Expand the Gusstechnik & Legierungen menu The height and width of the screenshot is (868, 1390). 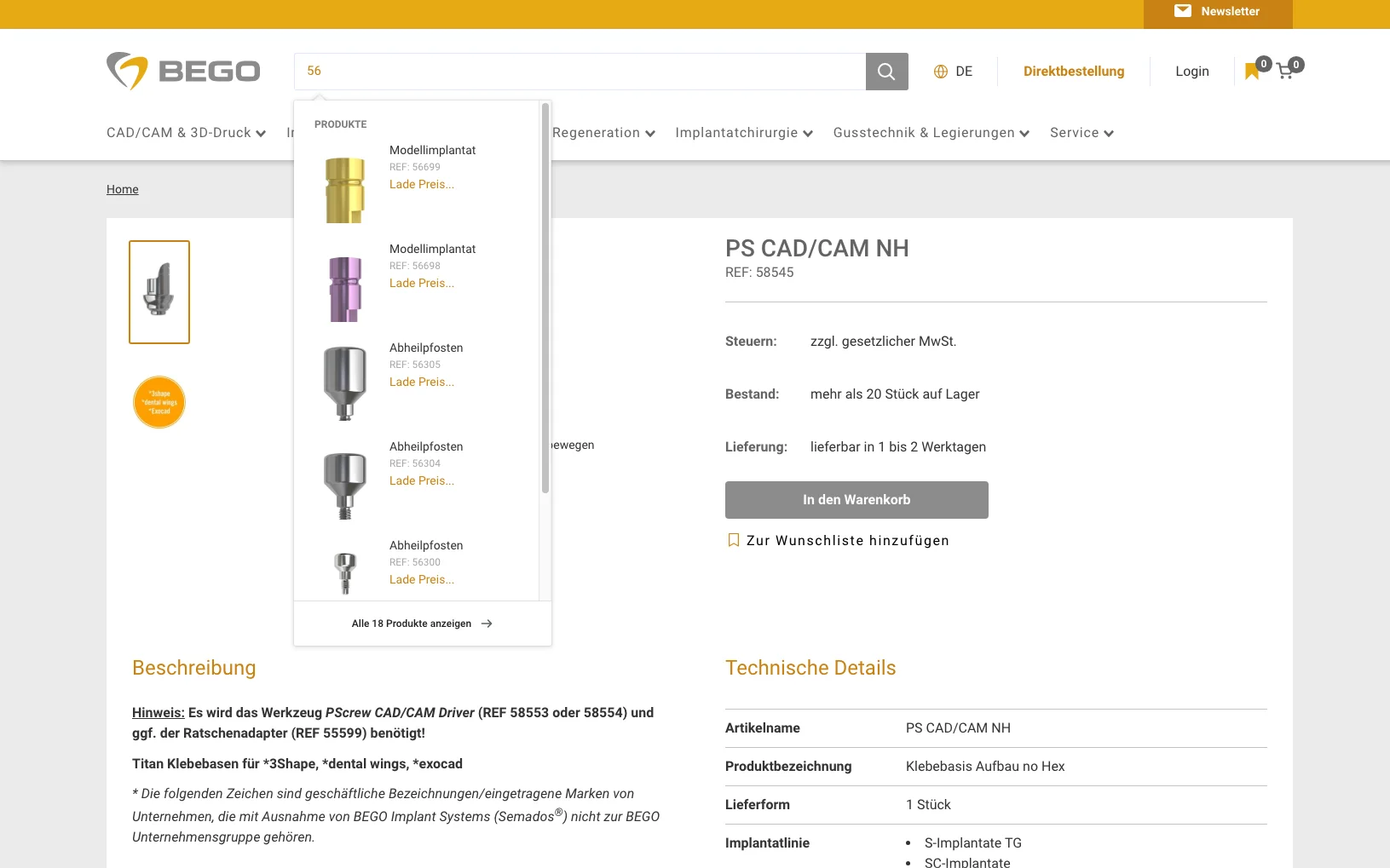click(931, 133)
